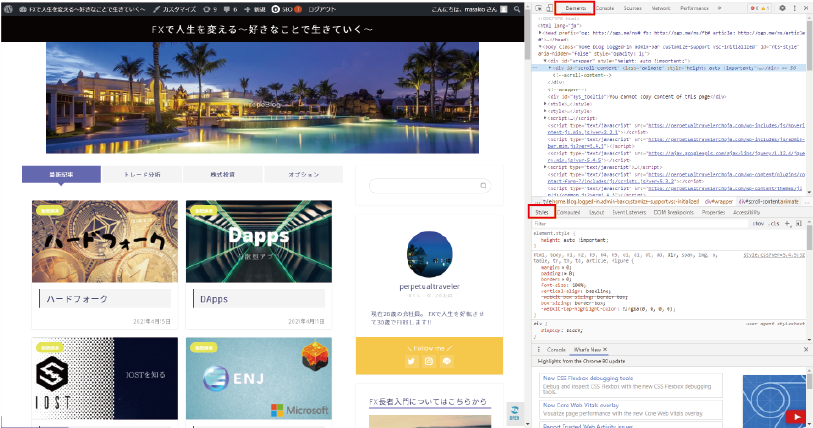Expand the head element in DOM tree
This screenshot has height=428, width=813.
pyautogui.click(x=540, y=33)
